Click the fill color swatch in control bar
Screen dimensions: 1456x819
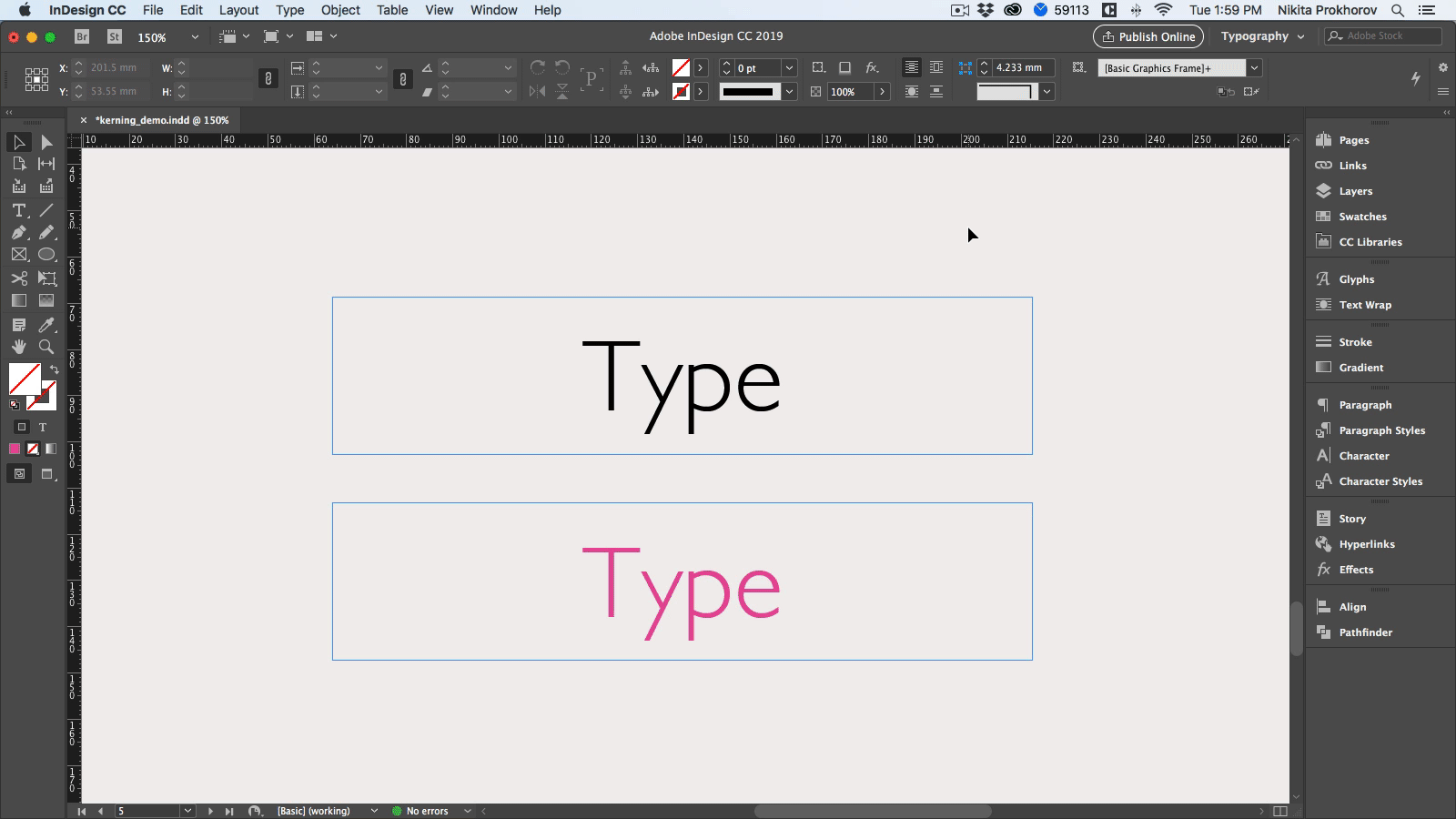click(681, 68)
